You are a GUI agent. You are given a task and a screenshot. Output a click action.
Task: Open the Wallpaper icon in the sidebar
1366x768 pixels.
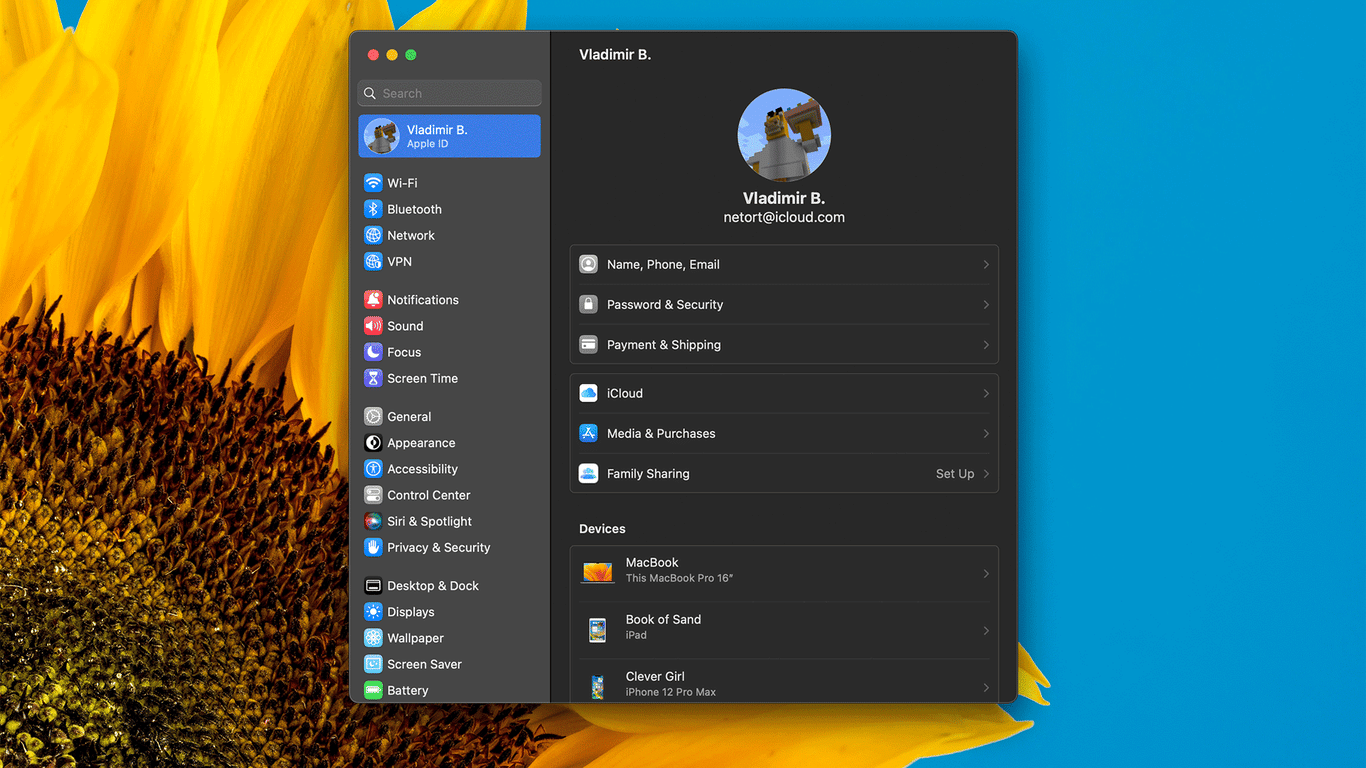pos(373,638)
